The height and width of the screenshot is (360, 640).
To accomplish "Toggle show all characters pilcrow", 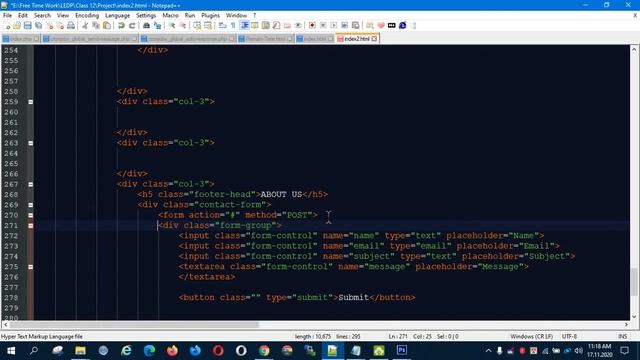I will 233,25.
